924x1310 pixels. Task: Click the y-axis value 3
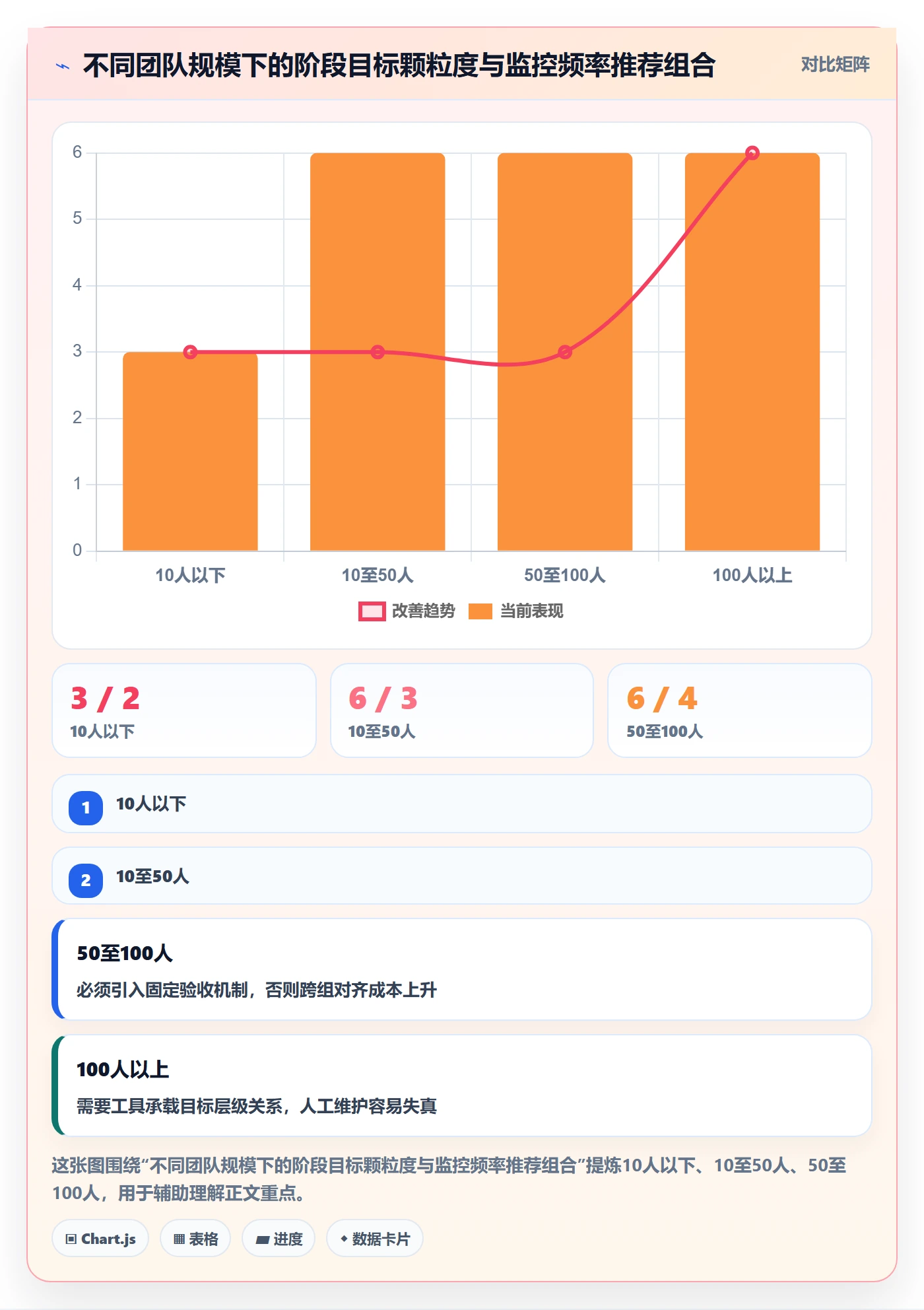point(77,351)
